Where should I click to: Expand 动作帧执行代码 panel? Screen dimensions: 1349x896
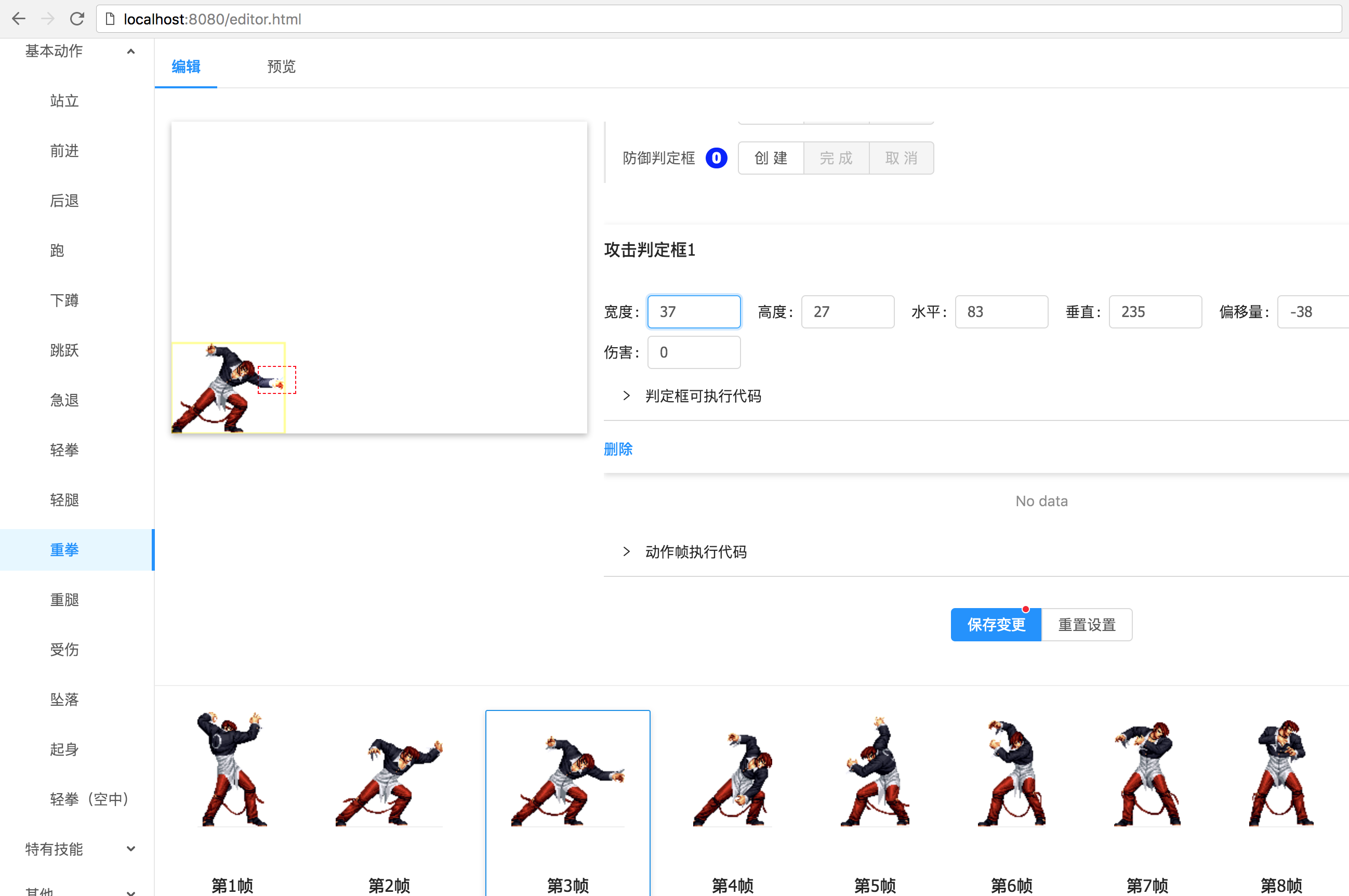coord(695,551)
